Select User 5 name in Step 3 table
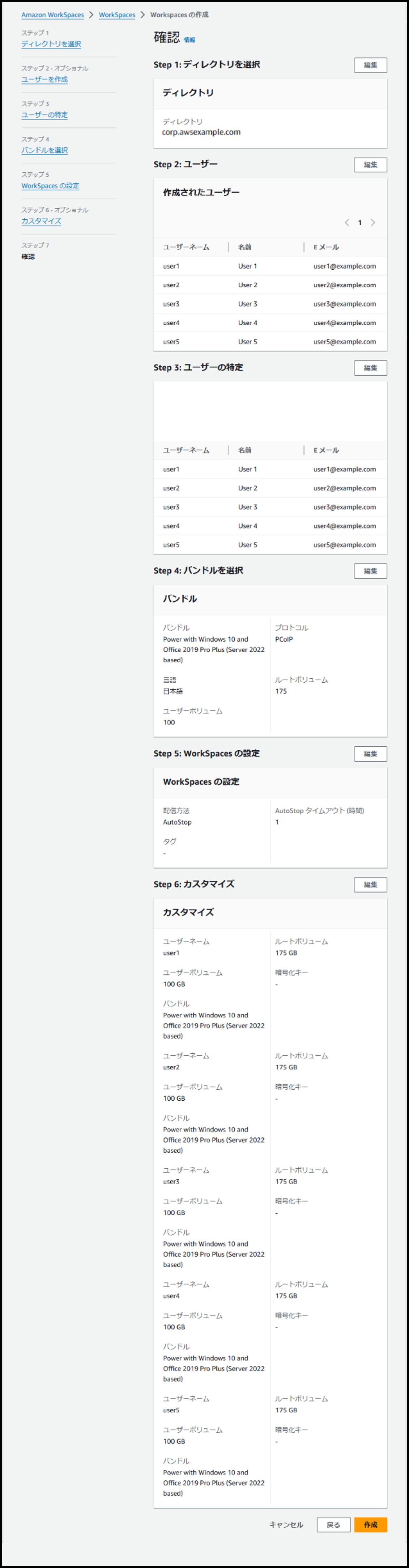The width and height of the screenshot is (409, 1568). pos(247,545)
